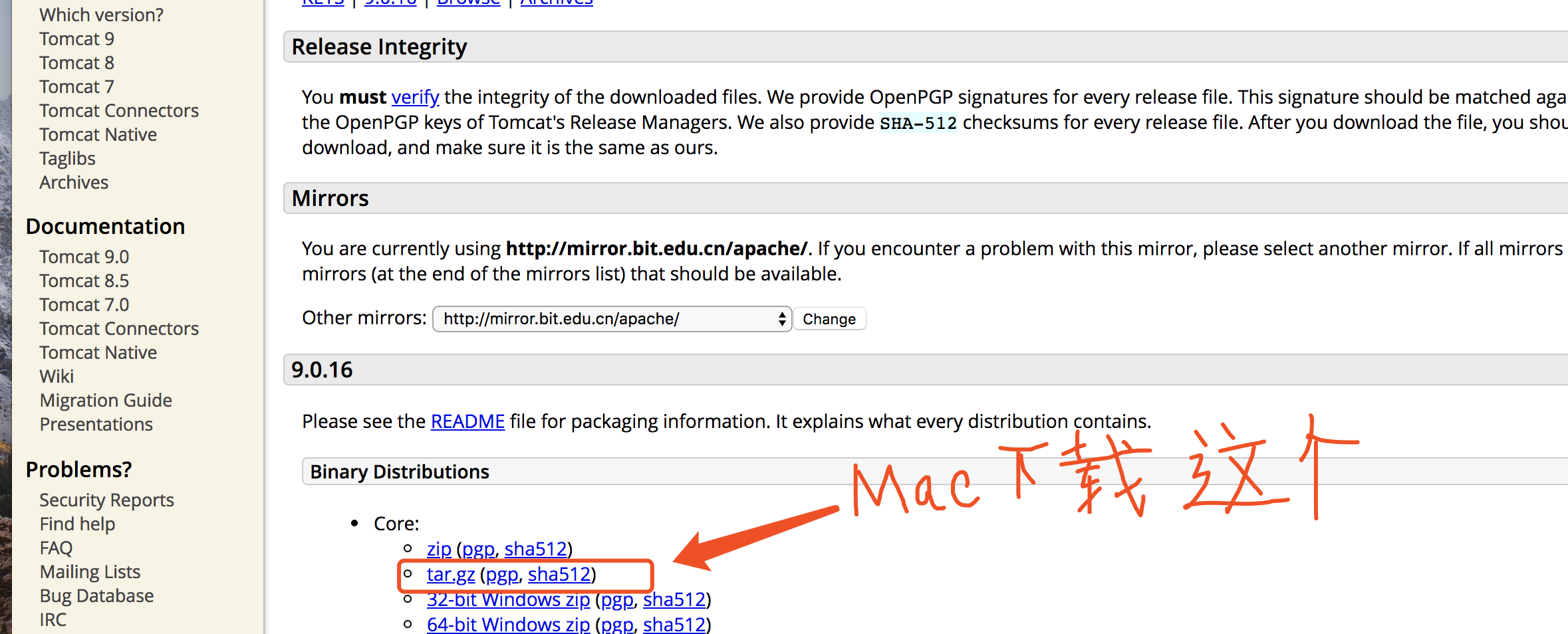Select the SHA-512 highlighted code text
This screenshot has width=1568, height=634.
point(918,123)
